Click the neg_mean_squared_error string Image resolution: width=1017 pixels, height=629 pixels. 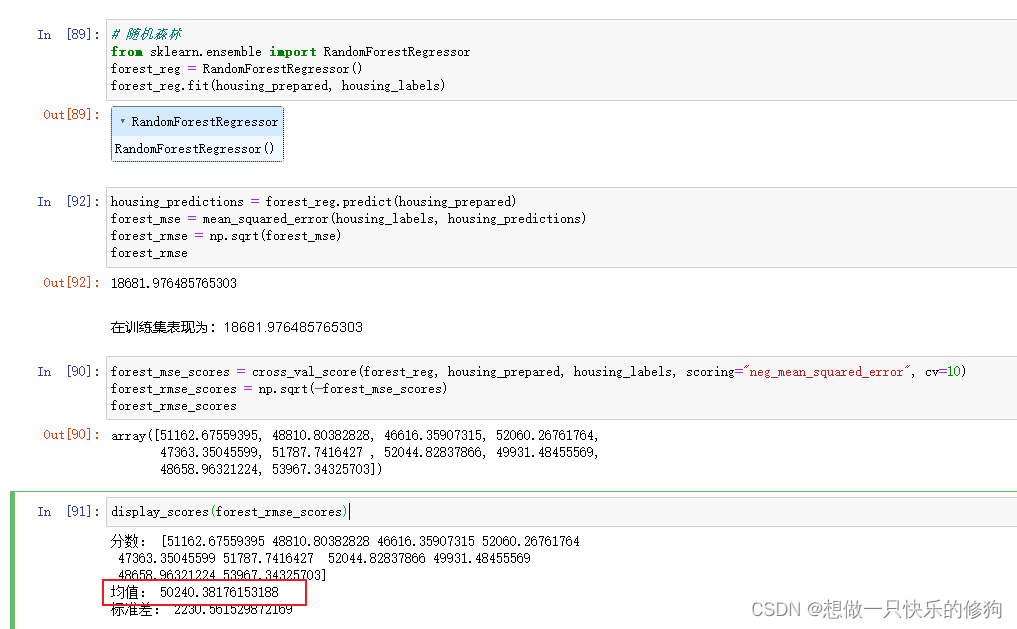pyautogui.click(x=826, y=372)
